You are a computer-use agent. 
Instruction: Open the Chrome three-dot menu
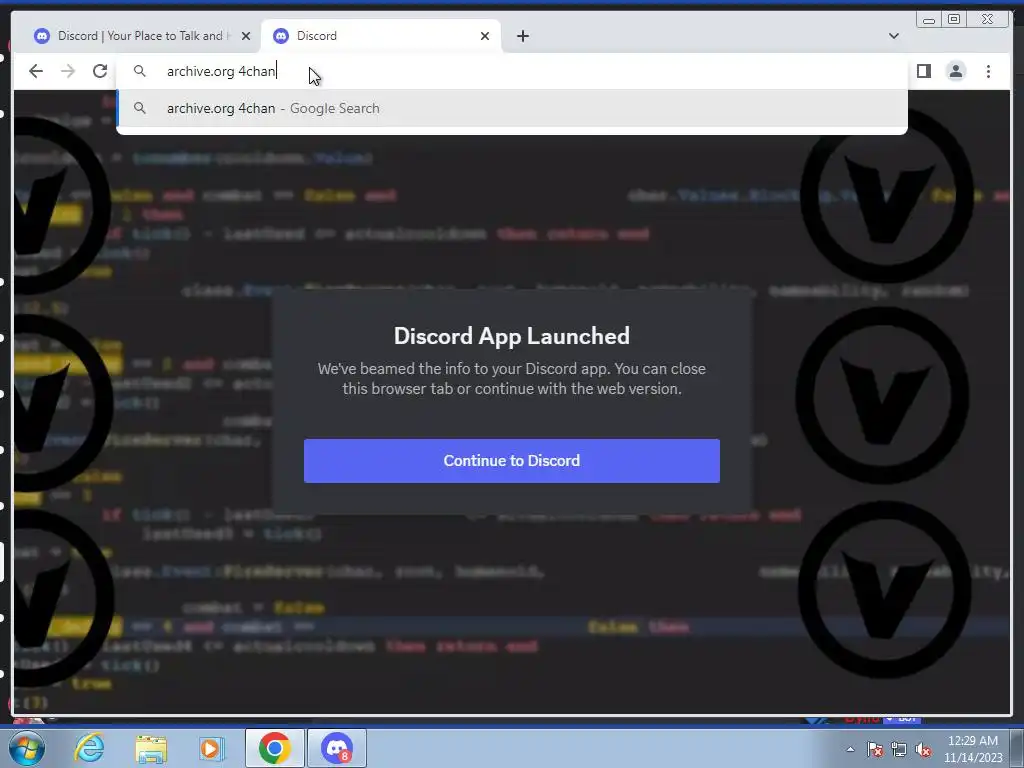[988, 71]
